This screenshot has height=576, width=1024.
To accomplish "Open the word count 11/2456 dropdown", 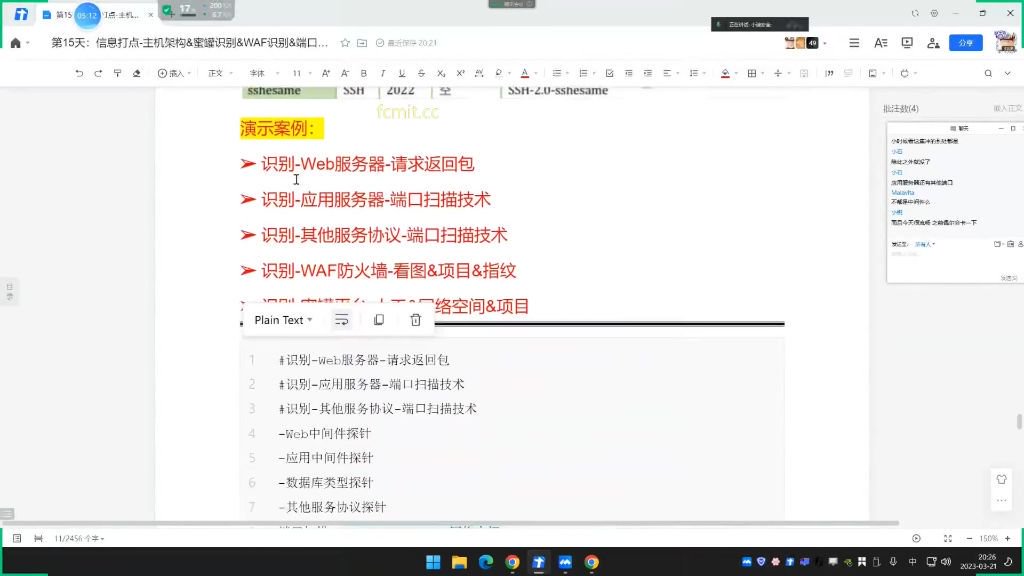I will click(79, 539).
